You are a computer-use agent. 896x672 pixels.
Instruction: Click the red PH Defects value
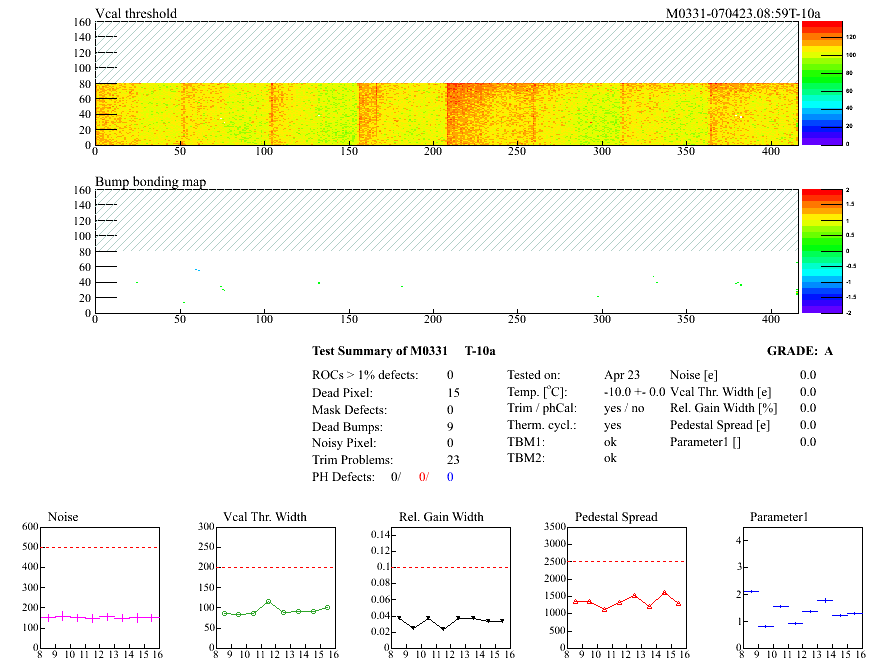pyautogui.click(x=423, y=477)
